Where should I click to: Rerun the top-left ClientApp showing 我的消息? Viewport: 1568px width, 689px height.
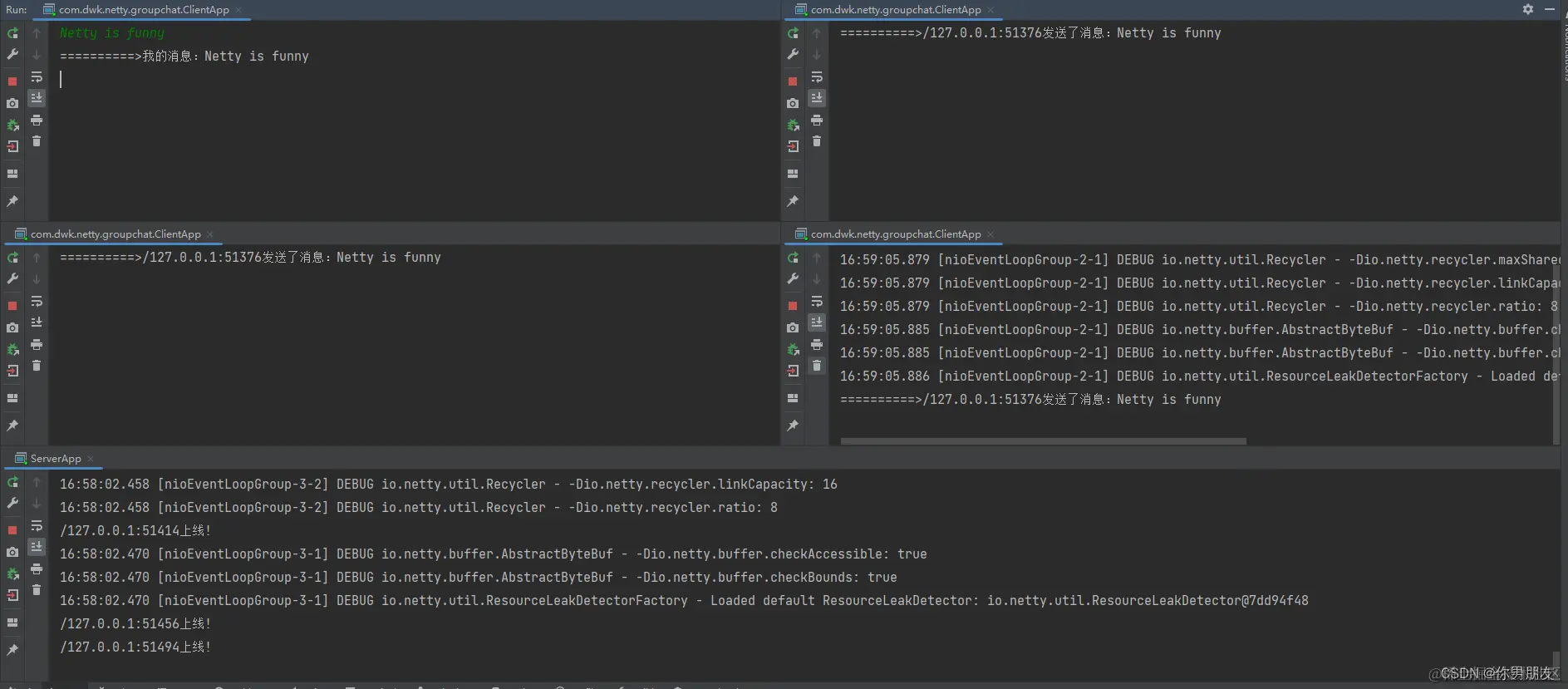[12, 33]
